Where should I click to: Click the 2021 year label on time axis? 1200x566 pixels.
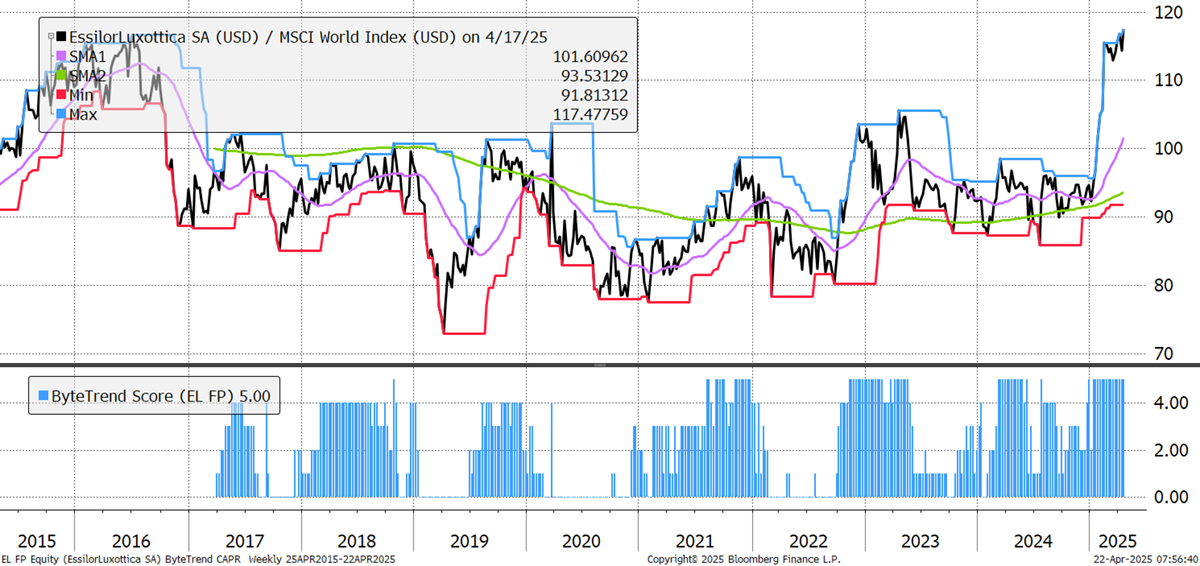point(694,541)
